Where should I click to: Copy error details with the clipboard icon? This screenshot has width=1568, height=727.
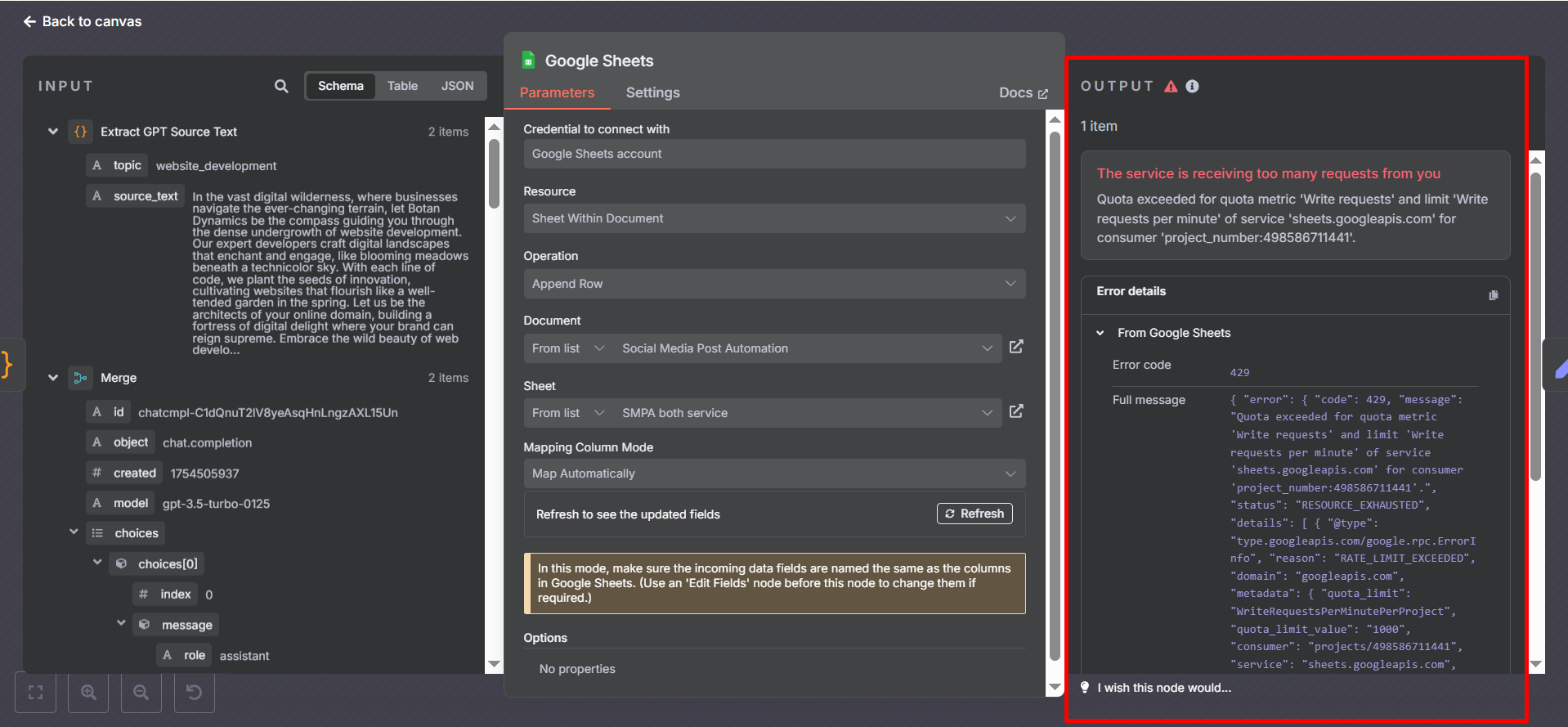click(x=1493, y=295)
